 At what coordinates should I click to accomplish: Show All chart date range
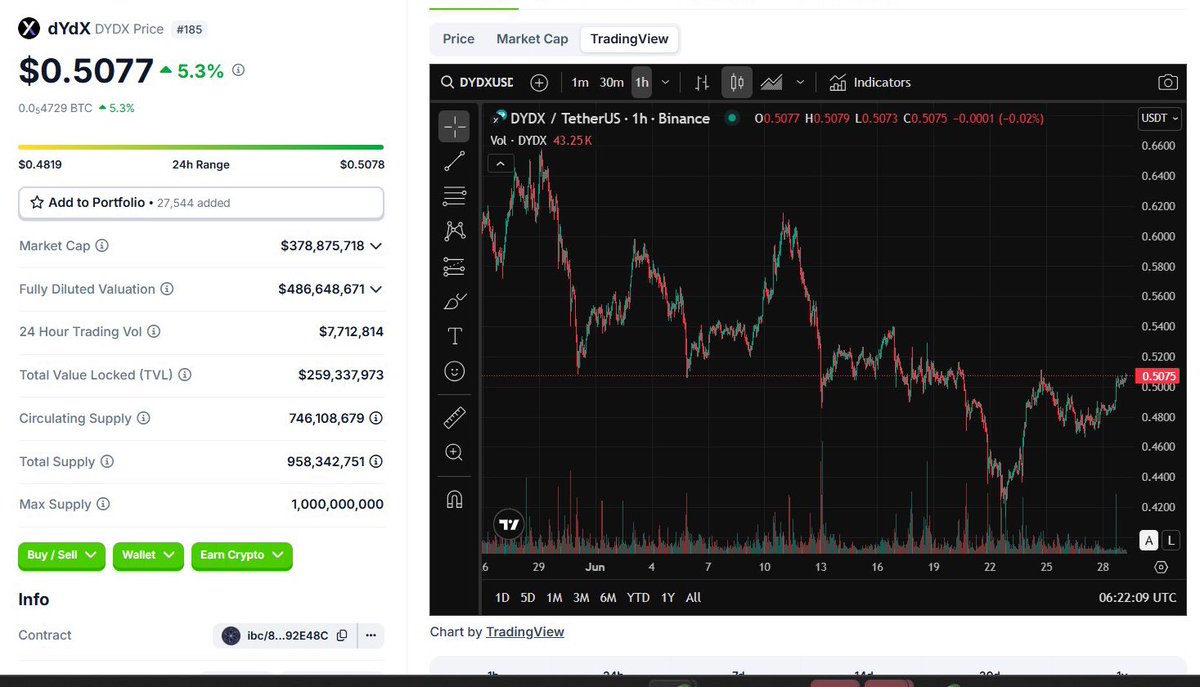point(693,598)
